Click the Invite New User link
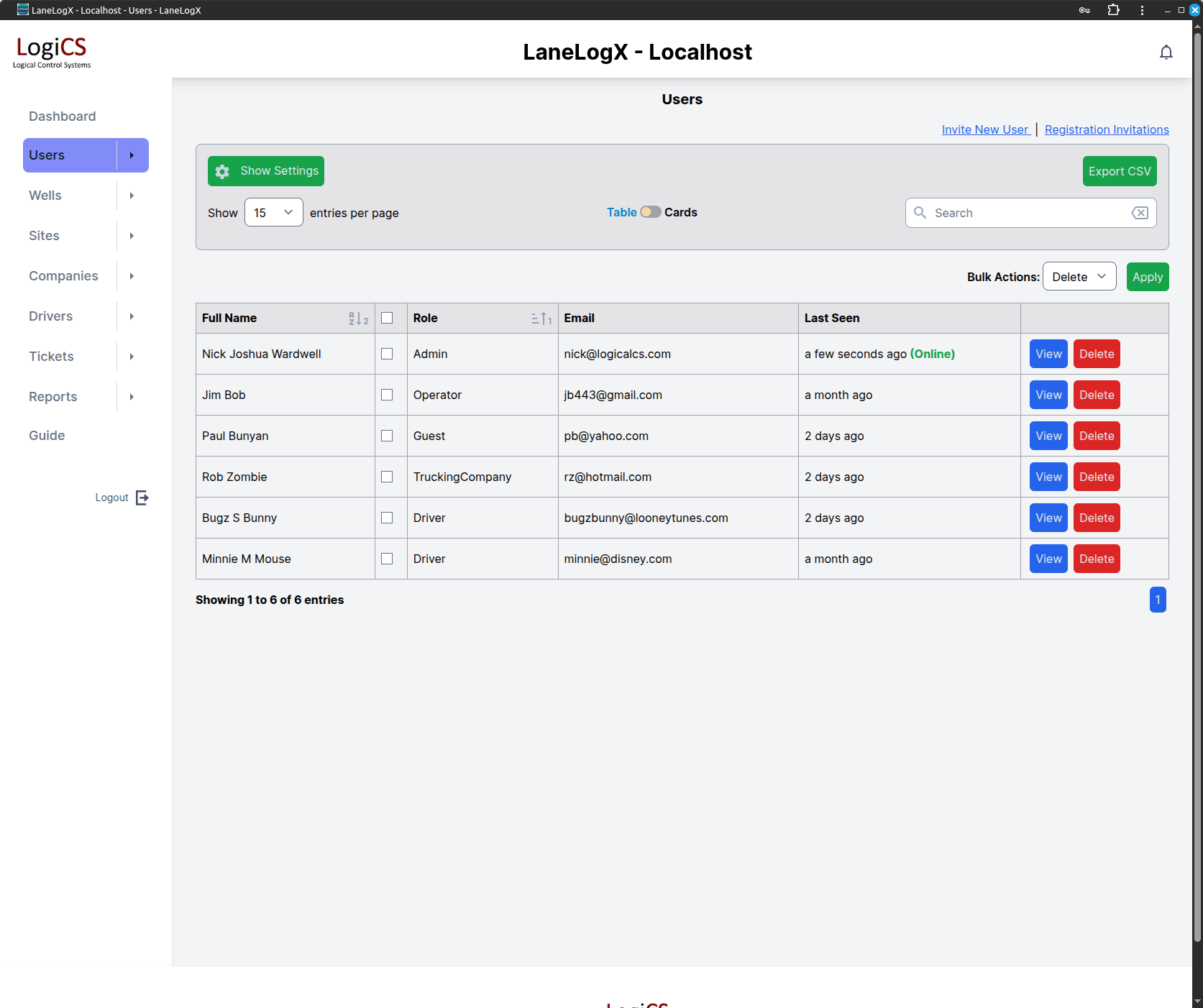Viewport: 1203px width, 1008px height. point(984,129)
